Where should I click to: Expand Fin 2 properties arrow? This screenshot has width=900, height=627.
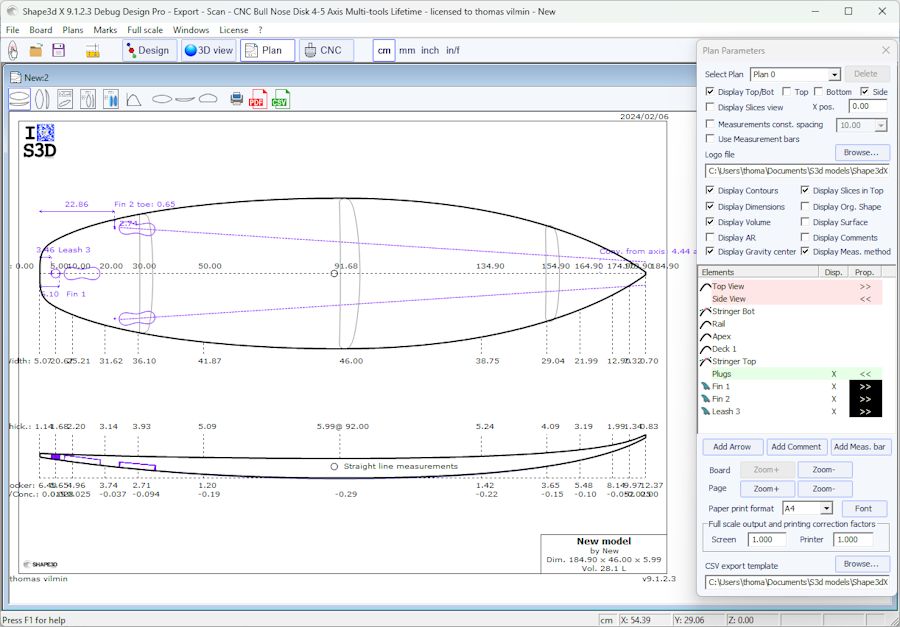[865, 399]
